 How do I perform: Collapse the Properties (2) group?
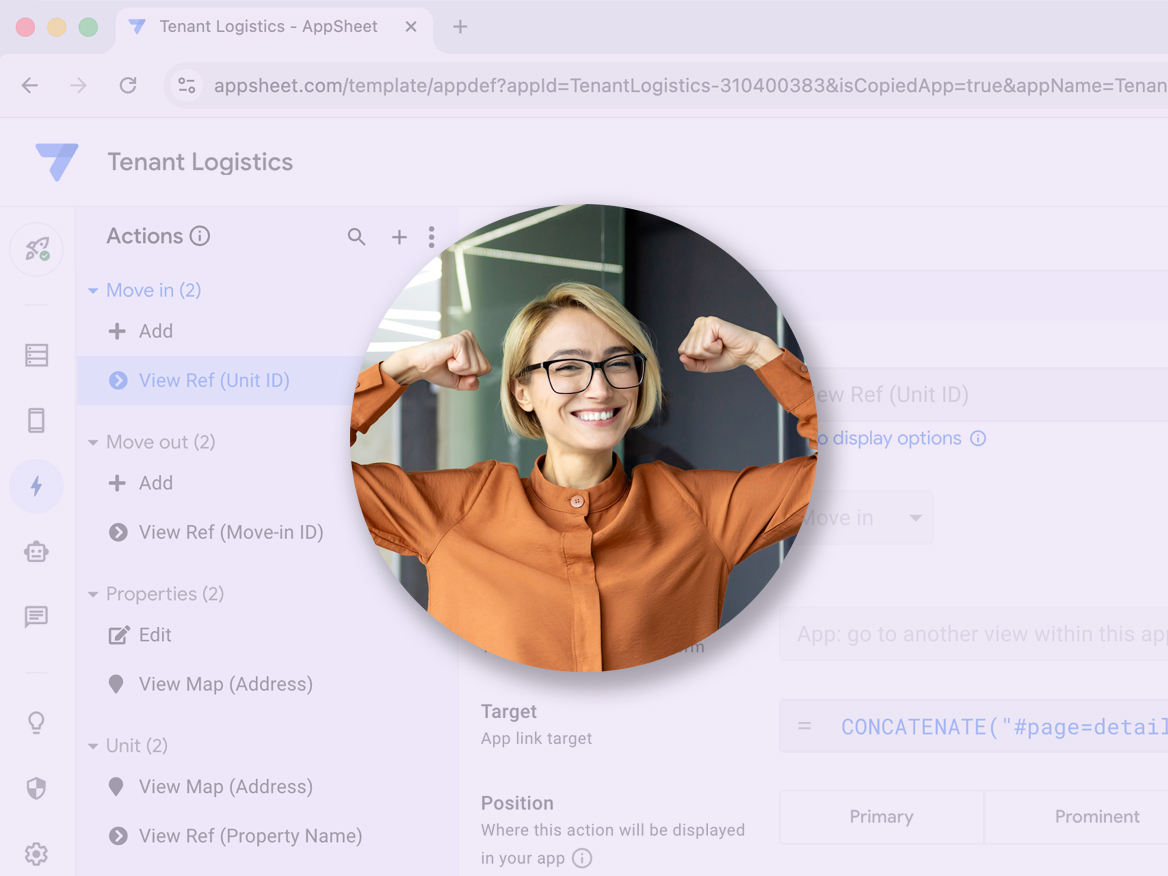93,594
